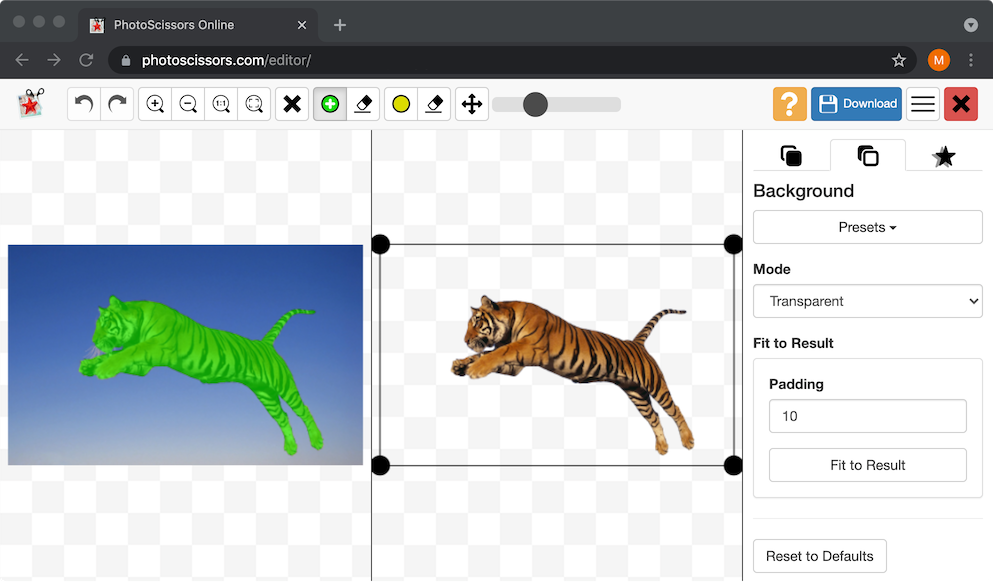This screenshot has width=993, height=582.
Task: Zoom out using the magnifier minus icon
Action: point(188,104)
